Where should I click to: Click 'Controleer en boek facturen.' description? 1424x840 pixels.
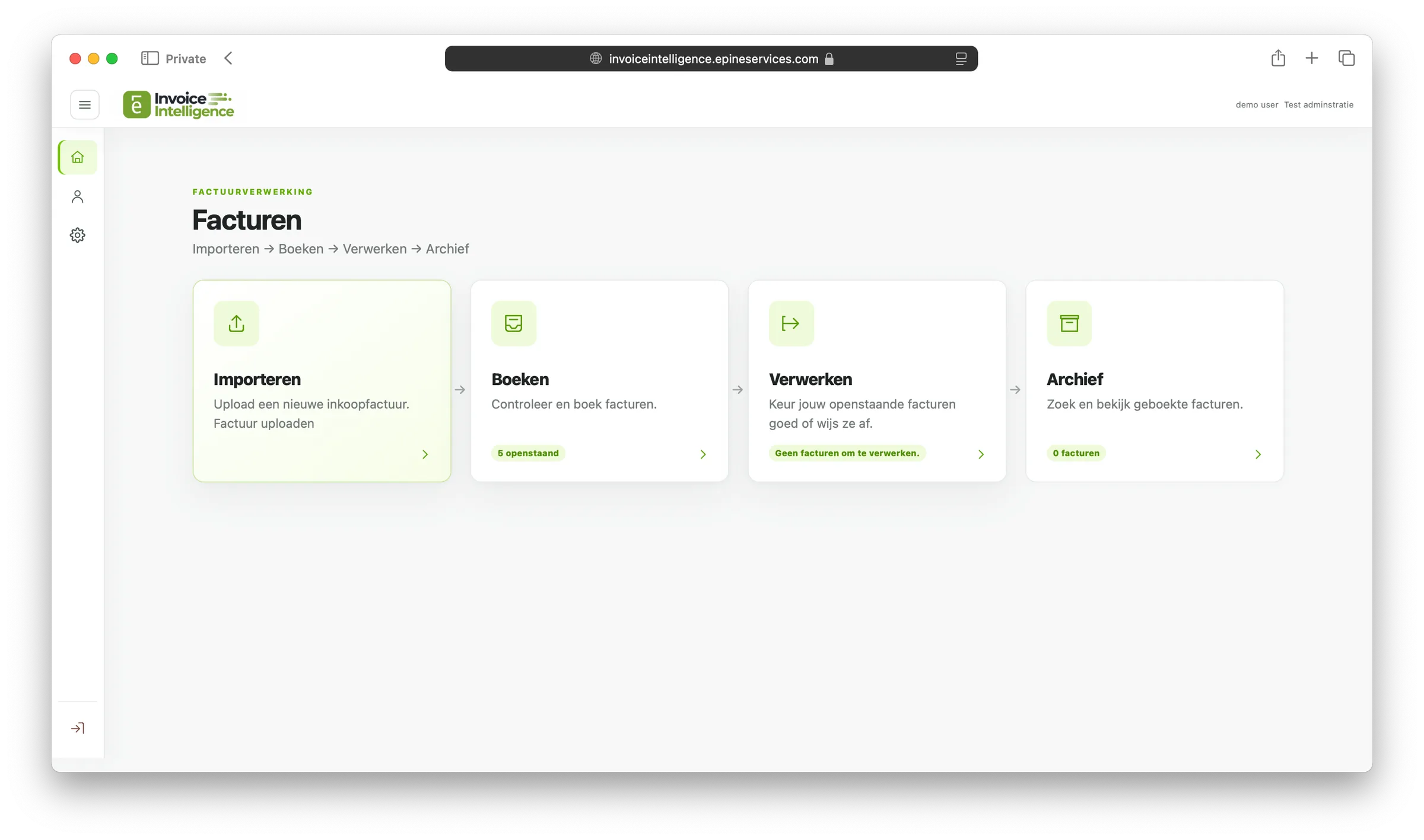point(574,405)
